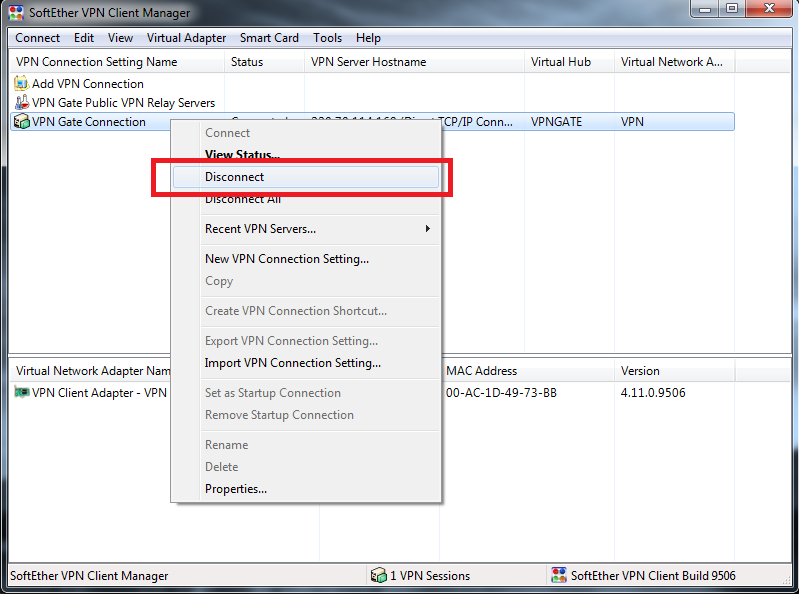
Task: Sort by the Status column header
Action: pyautogui.click(x=264, y=62)
